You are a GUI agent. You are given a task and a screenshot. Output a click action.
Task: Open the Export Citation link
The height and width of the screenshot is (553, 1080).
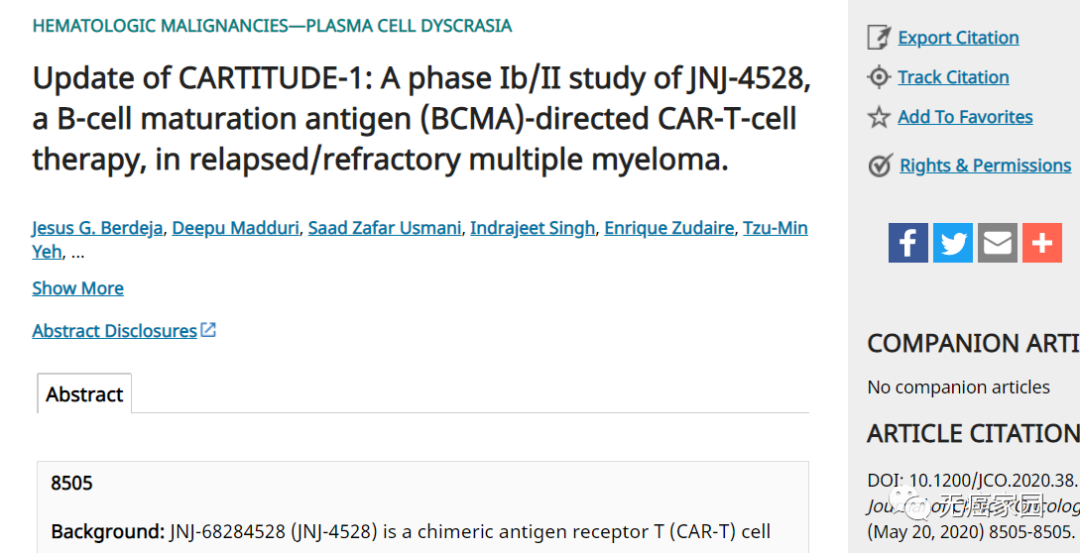coord(958,38)
